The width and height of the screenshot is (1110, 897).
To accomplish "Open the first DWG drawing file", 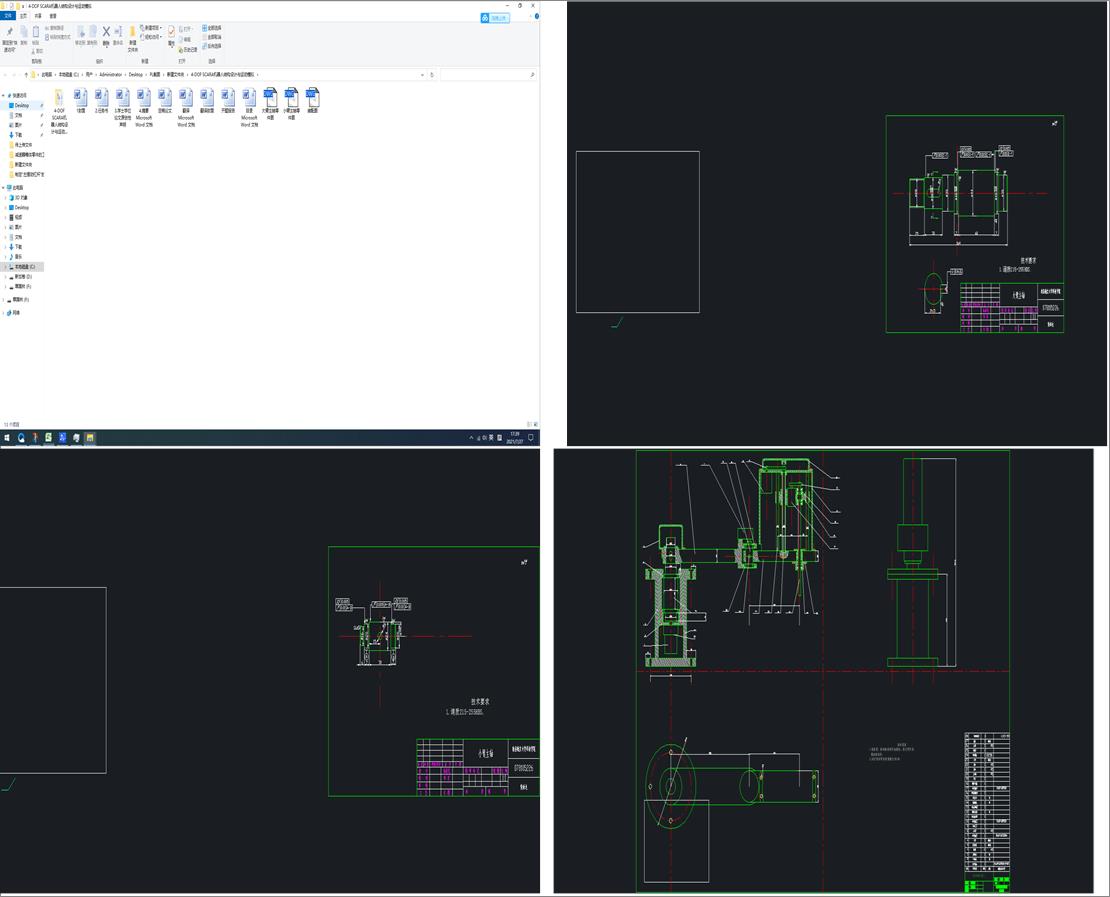I will pos(270,97).
